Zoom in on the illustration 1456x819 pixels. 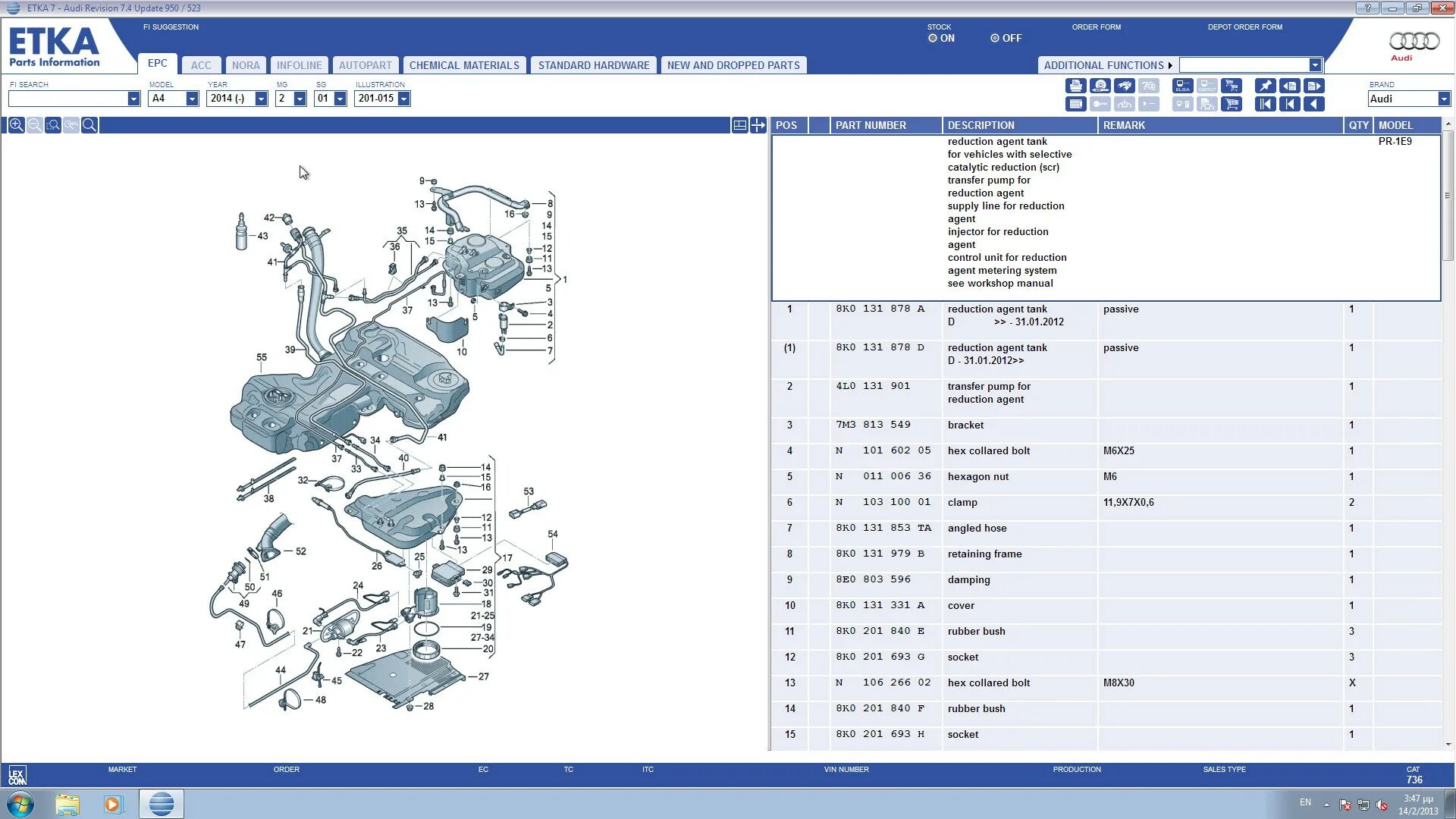(x=16, y=125)
